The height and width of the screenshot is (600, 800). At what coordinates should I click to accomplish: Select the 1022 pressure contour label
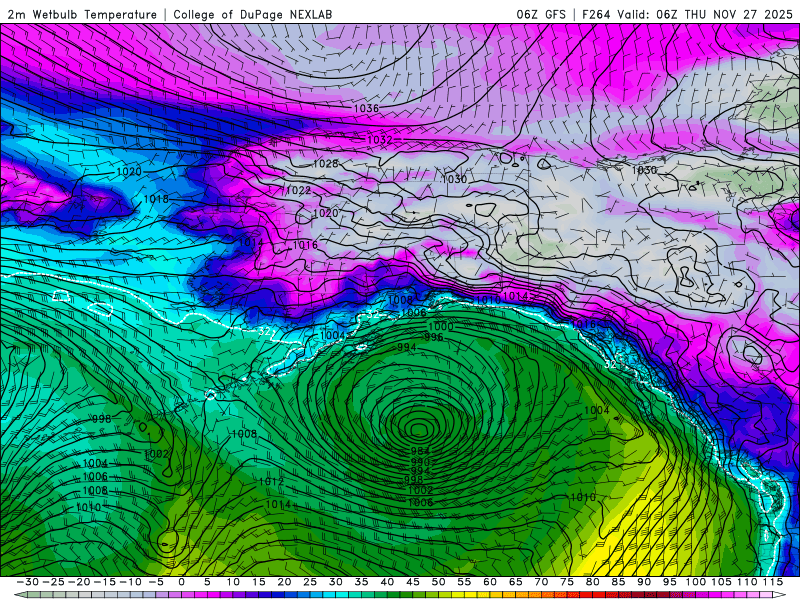[x=298, y=190]
